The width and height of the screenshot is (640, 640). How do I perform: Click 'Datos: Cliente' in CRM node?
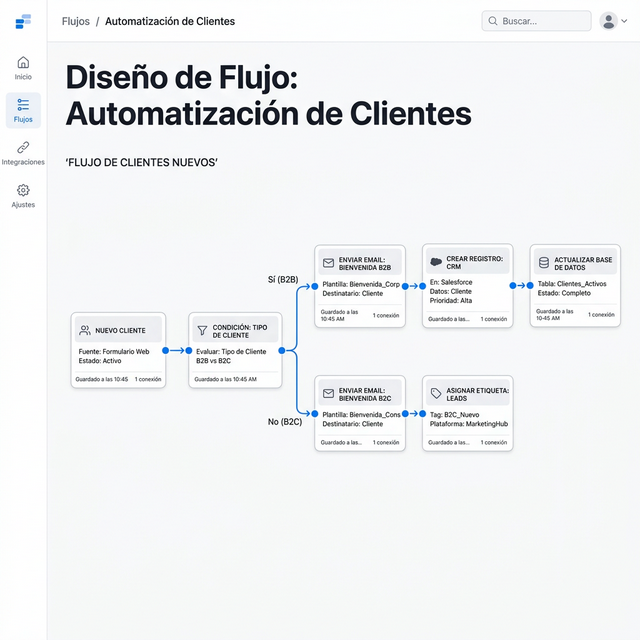(x=451, y=291)
